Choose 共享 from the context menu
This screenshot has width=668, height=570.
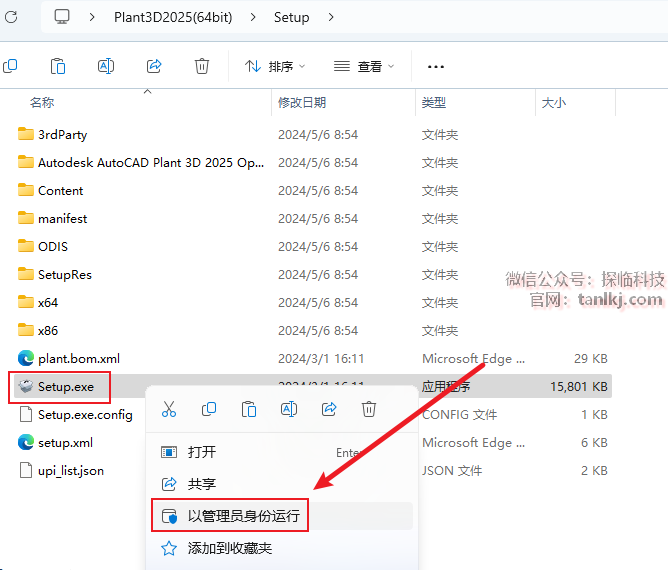[280, 484]
